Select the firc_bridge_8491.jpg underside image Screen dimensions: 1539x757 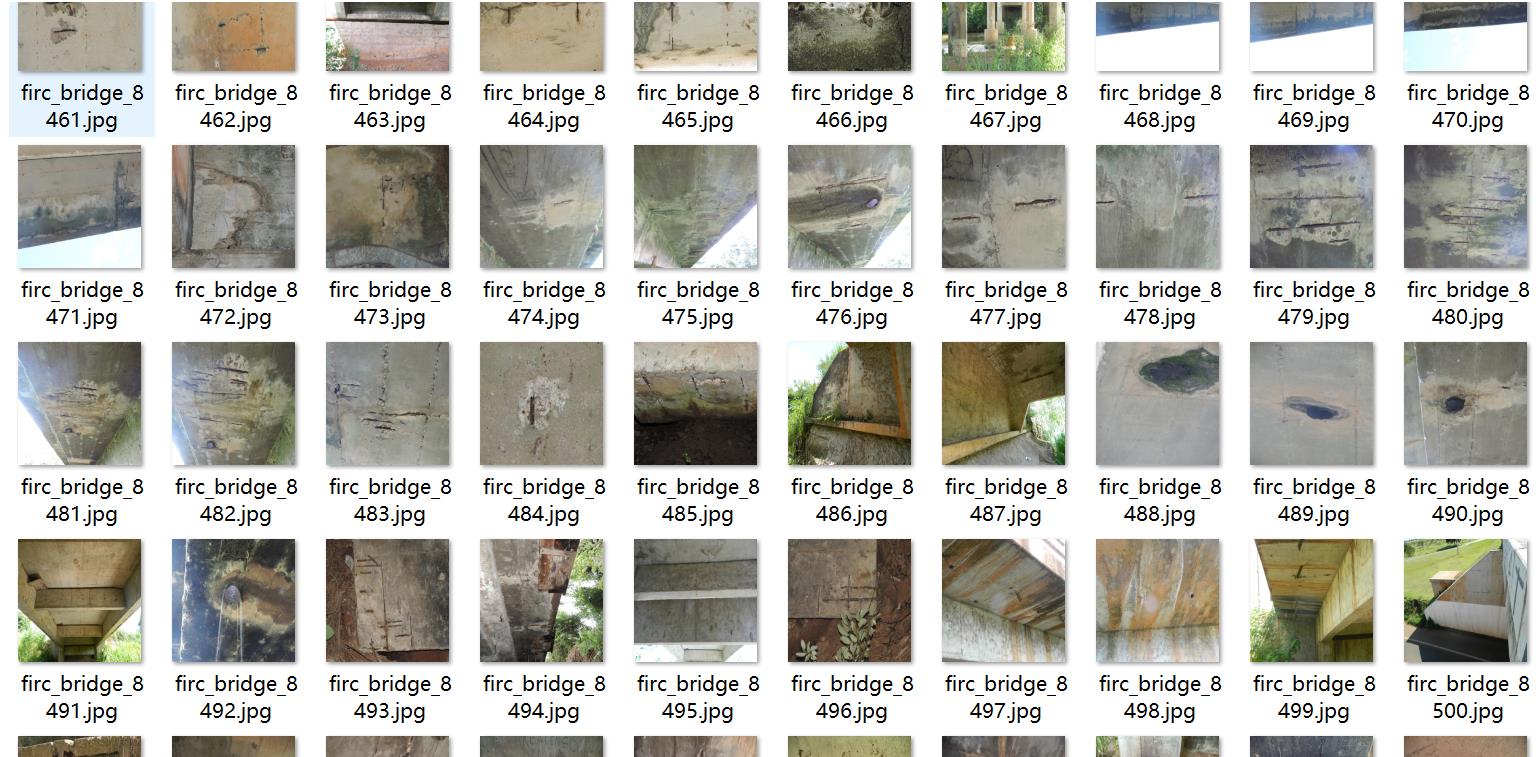pyautogui.click(x=80, y=601)
